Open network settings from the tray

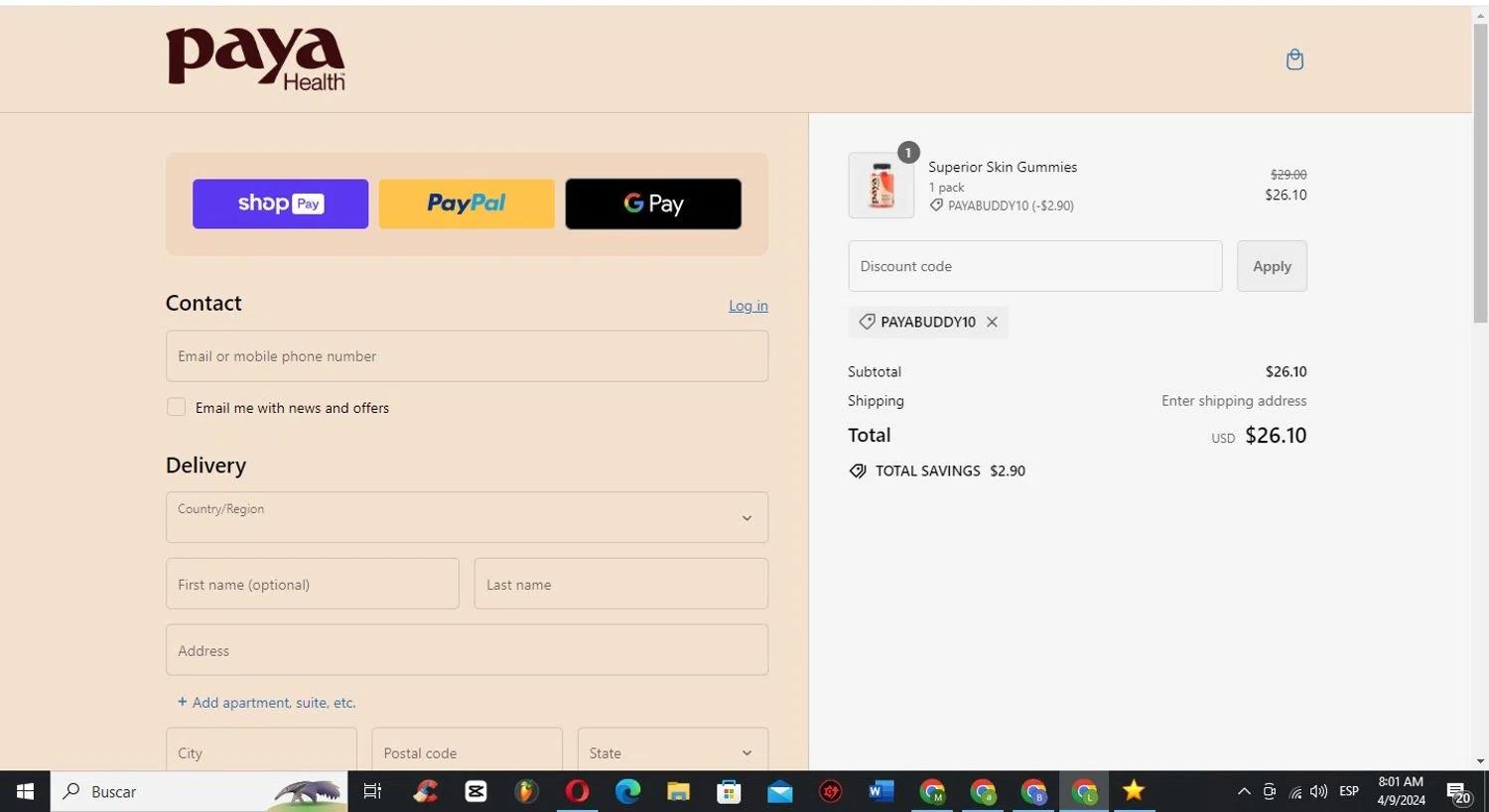(x=1295, y=791)
